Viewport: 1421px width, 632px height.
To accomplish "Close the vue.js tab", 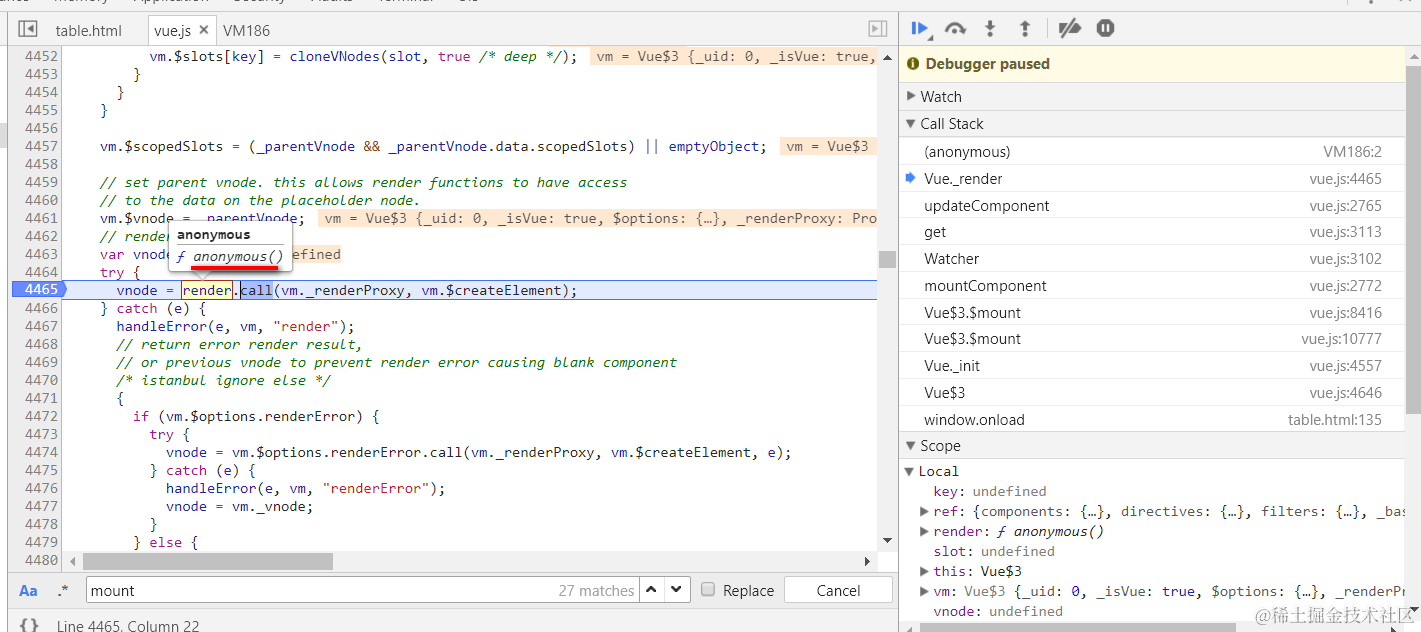I will pos(204,30).
